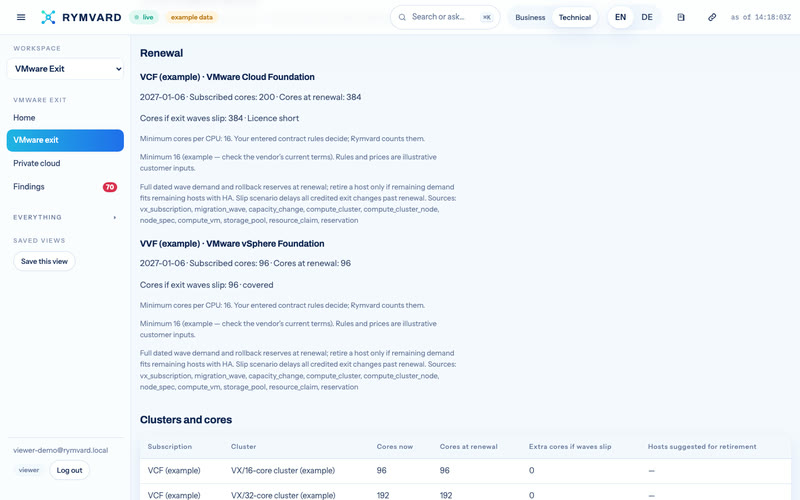Copy link with the chain icon

(x=712, y=17)
